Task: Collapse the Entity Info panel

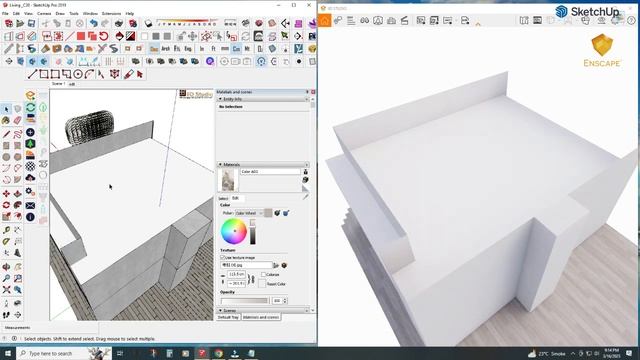Action: pos(220,99)
